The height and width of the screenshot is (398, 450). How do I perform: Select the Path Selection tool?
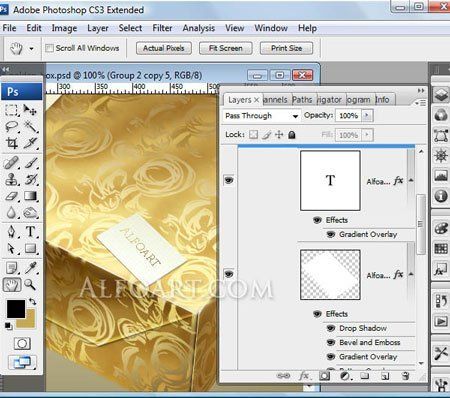(x=11, y=249)
